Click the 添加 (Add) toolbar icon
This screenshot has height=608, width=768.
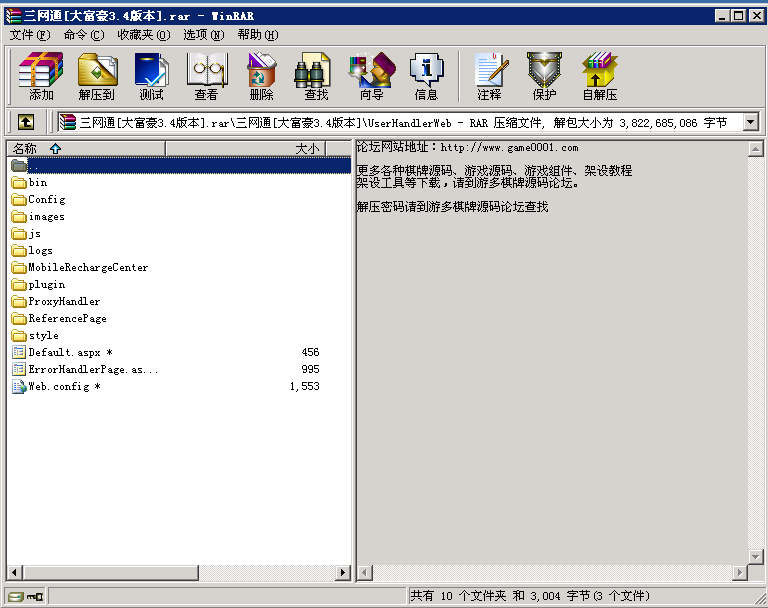pos(41,76)
